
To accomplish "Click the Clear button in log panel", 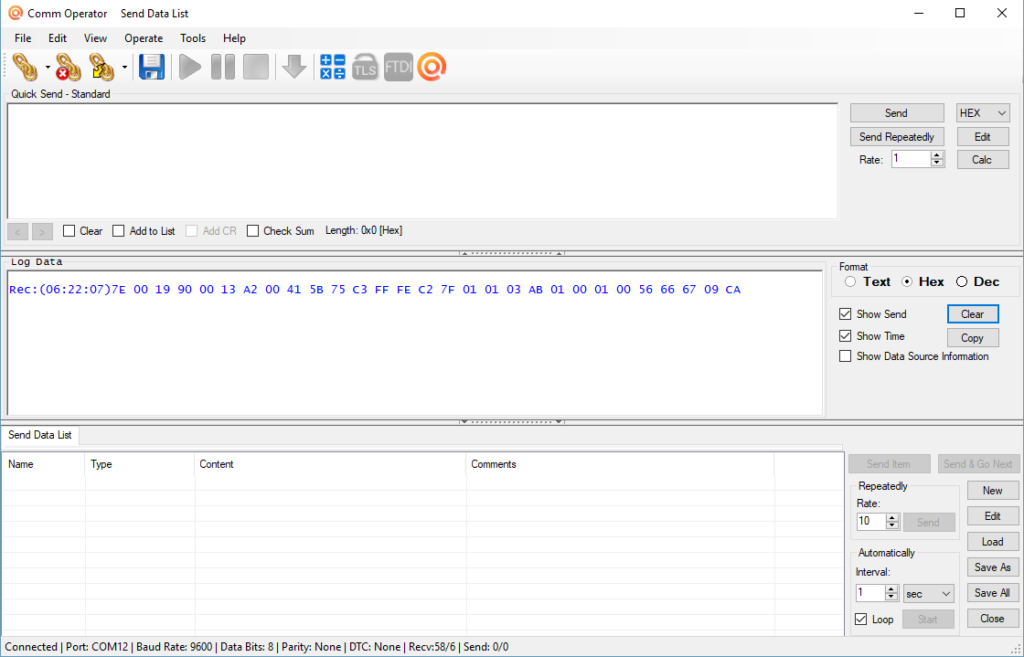I will 972,314.
